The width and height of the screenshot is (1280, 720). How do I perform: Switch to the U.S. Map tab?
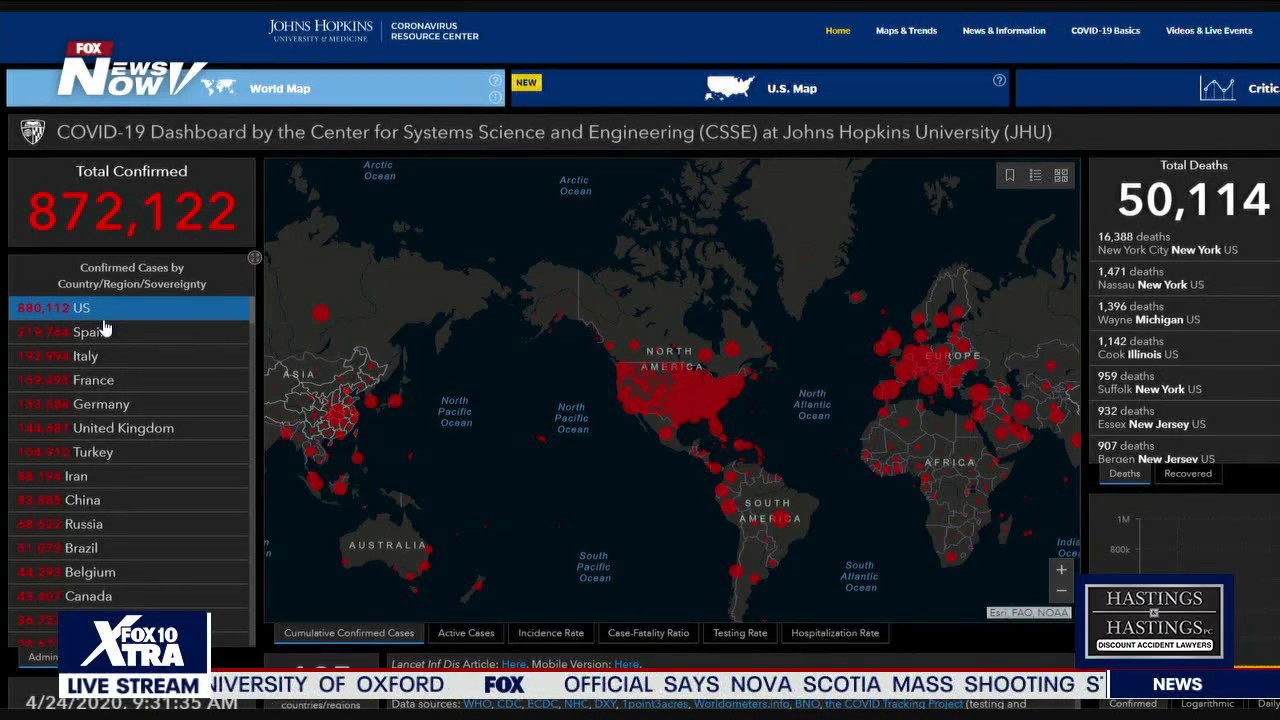761,88
